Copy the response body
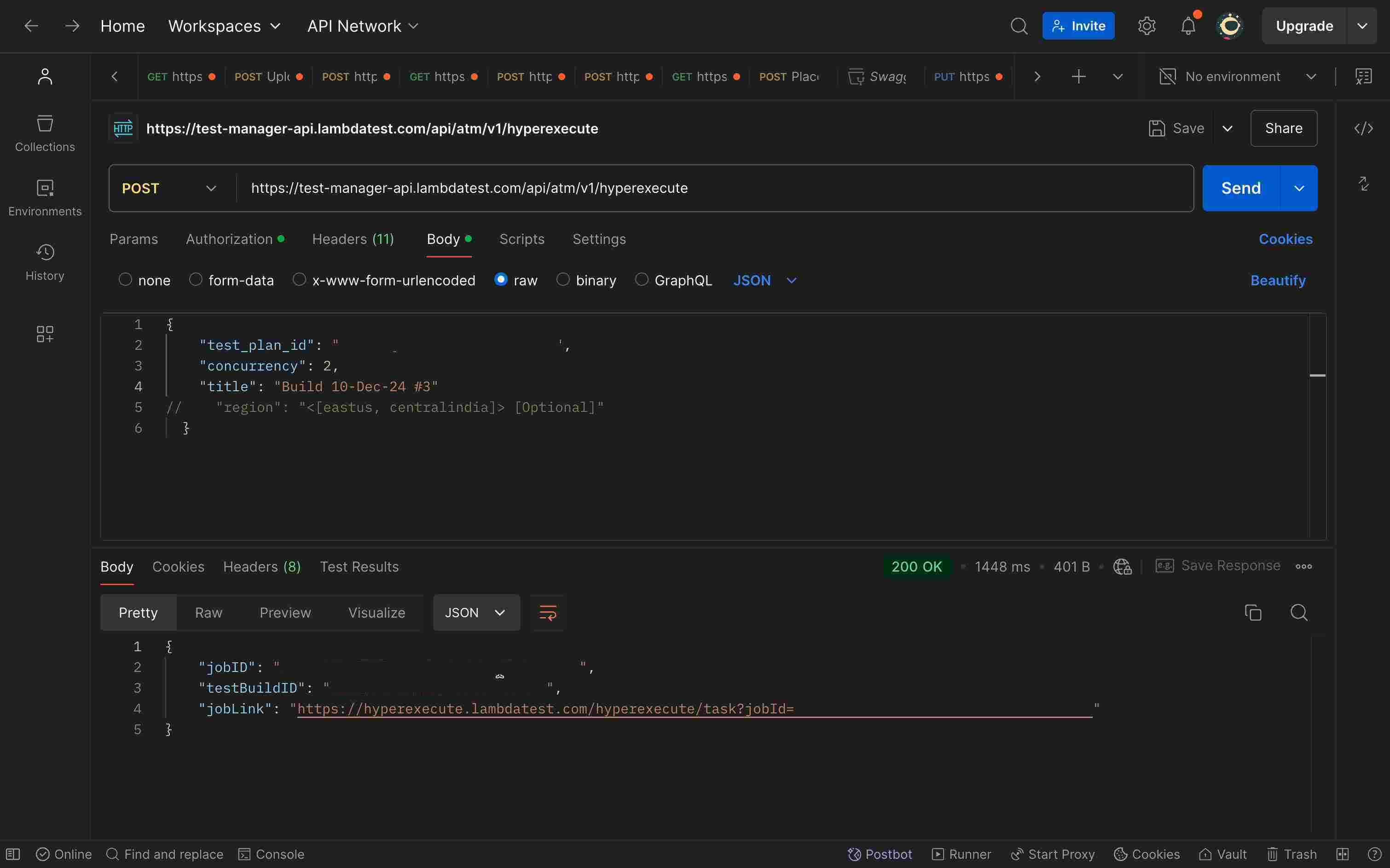 (x=1253, y=613)
